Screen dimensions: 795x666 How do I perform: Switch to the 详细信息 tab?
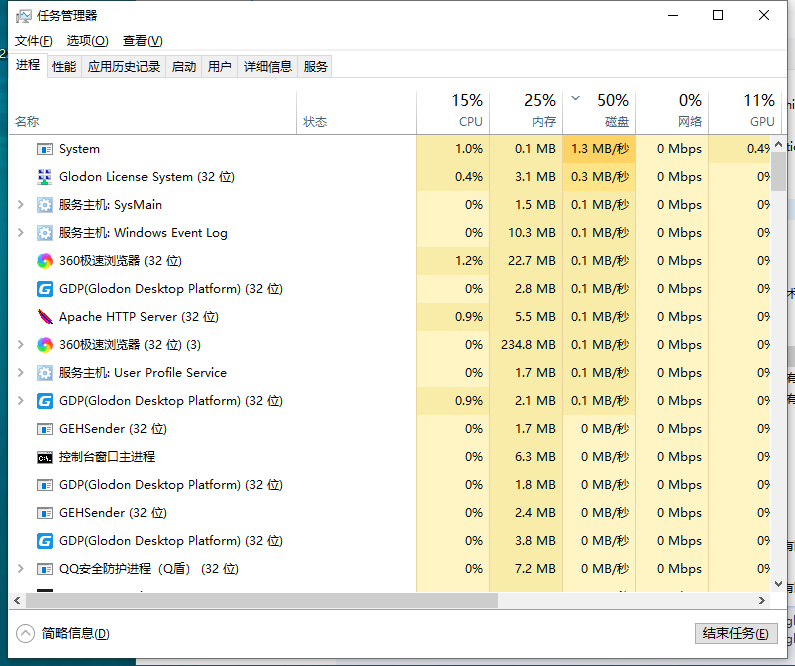point(268,66)
